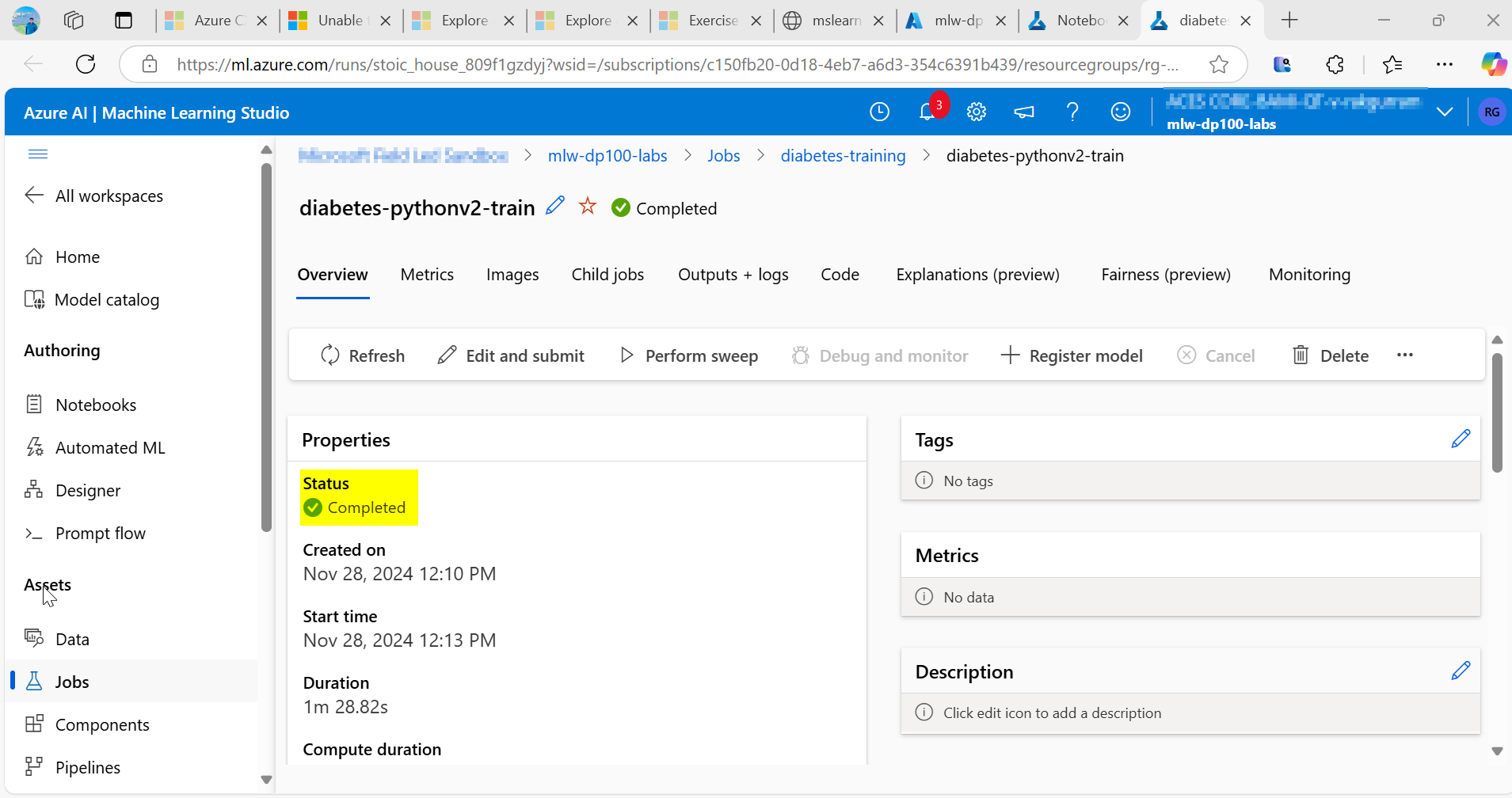Switch to the Code tab

click(x=840, y=275)
